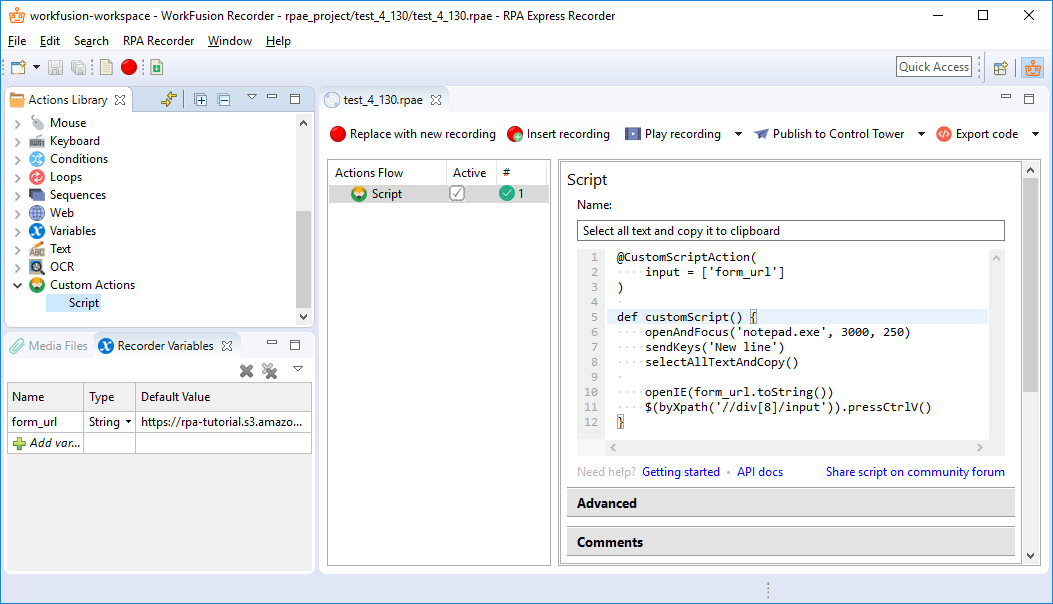Image resolution: width=1053 pixels, height=604 pixels.
Task: Expand the Web category
Action: (x=18, y=214)
